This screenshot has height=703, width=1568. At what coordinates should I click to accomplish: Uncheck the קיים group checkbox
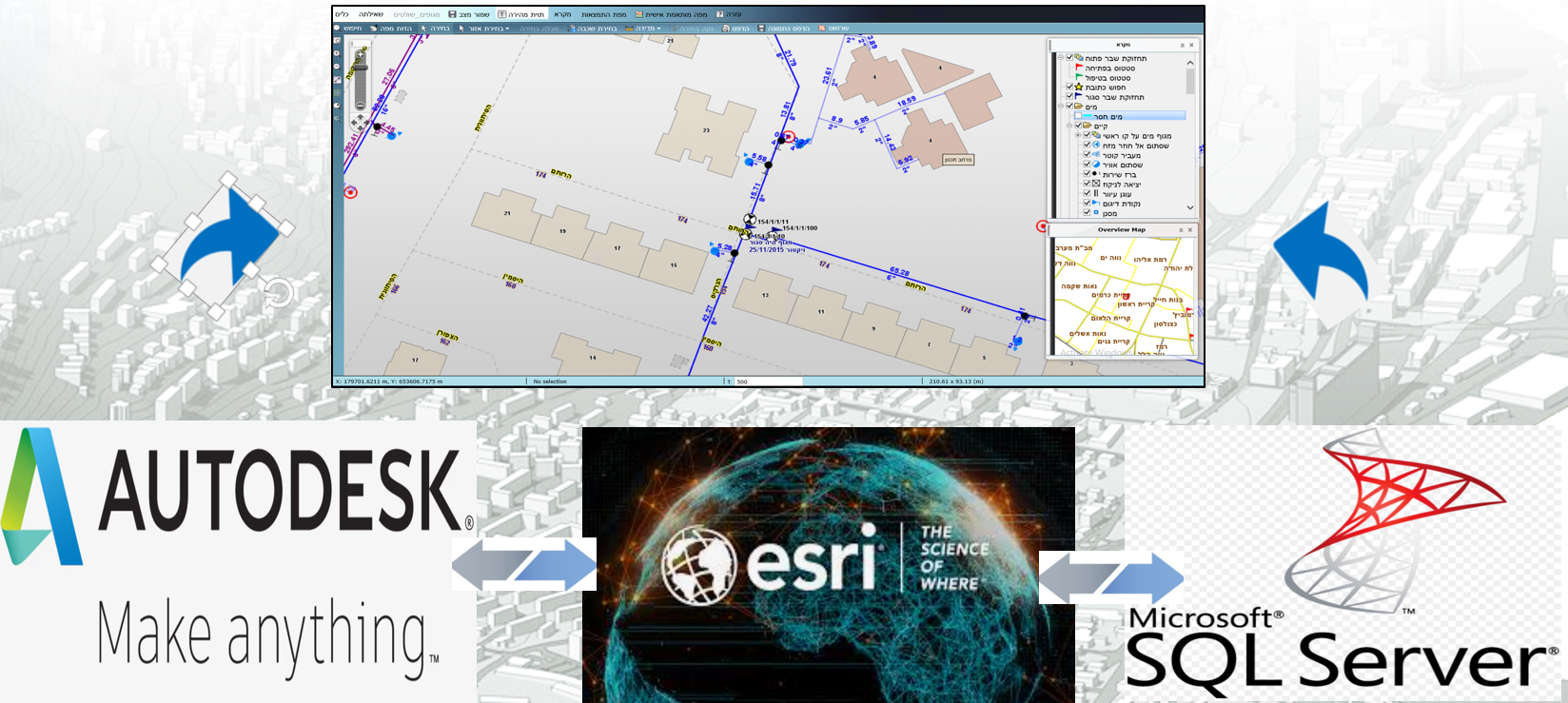click(x=1078, y=126)
